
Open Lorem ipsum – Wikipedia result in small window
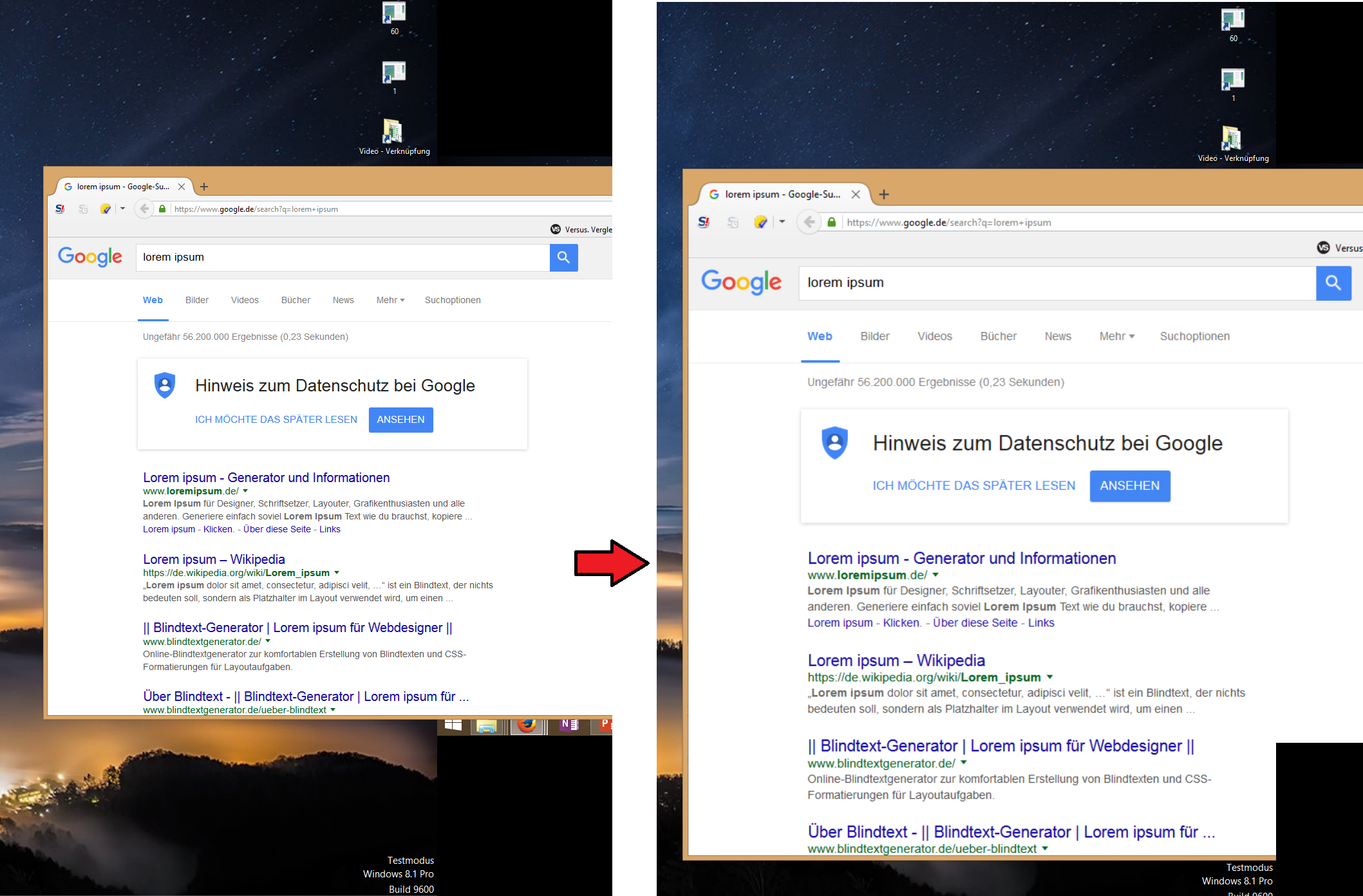point(214,559)
